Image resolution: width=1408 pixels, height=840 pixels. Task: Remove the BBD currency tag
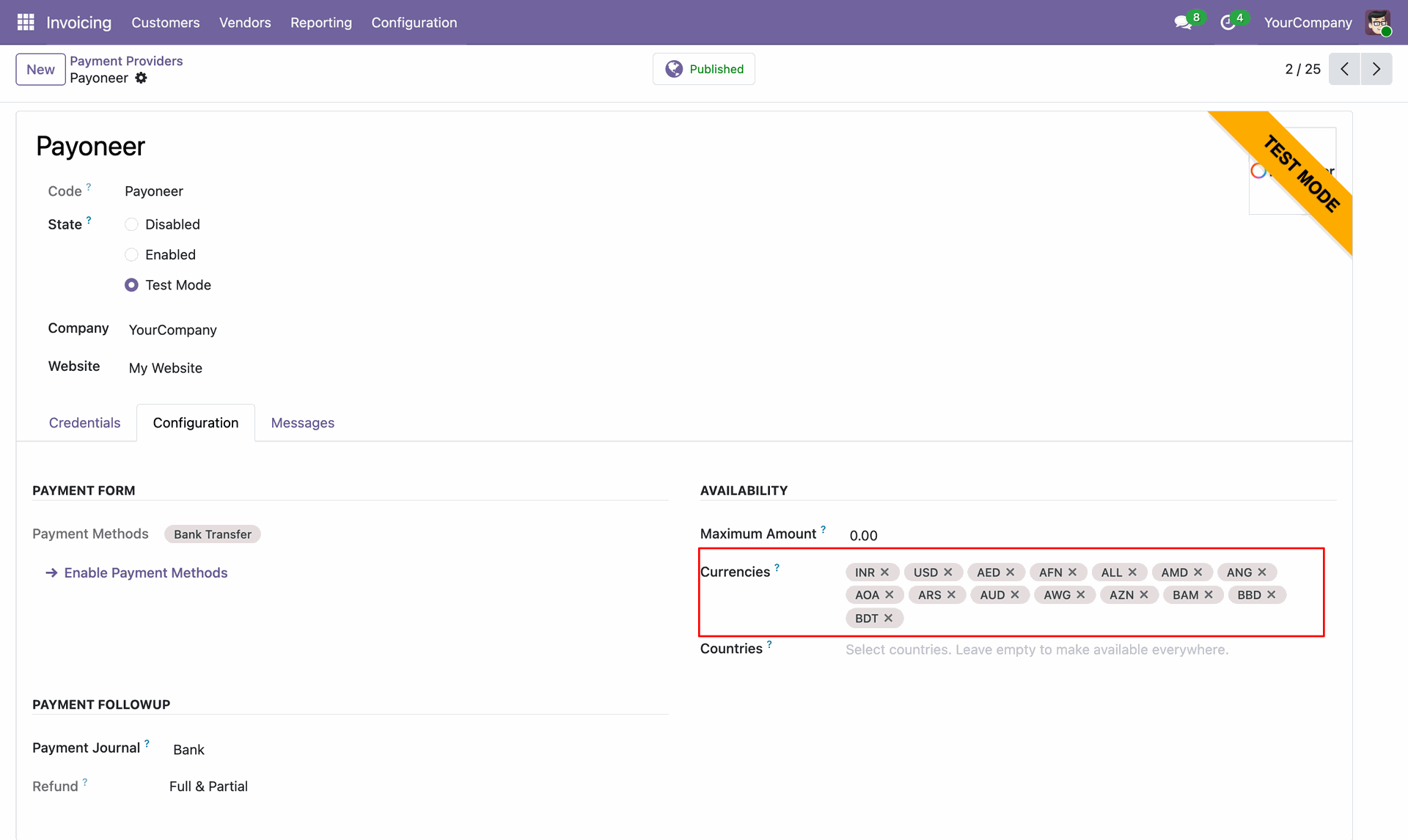1272,594
